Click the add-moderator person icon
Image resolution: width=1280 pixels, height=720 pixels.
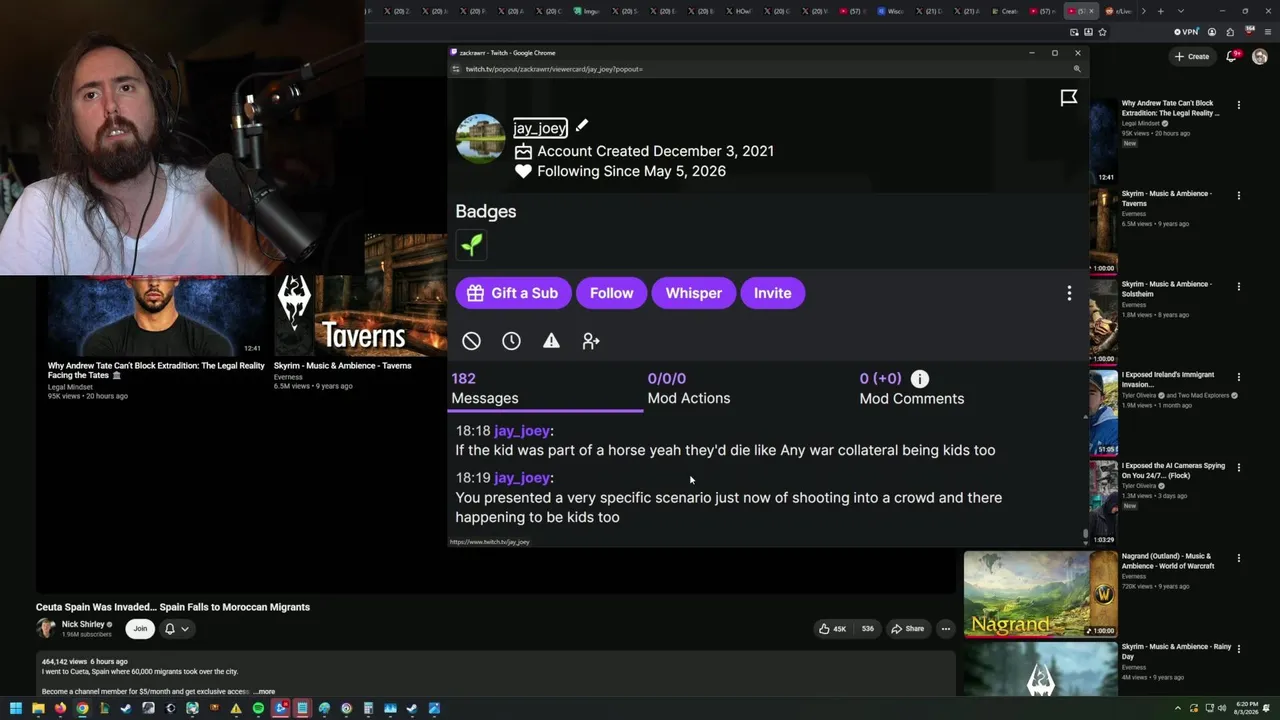click(591, 341)
